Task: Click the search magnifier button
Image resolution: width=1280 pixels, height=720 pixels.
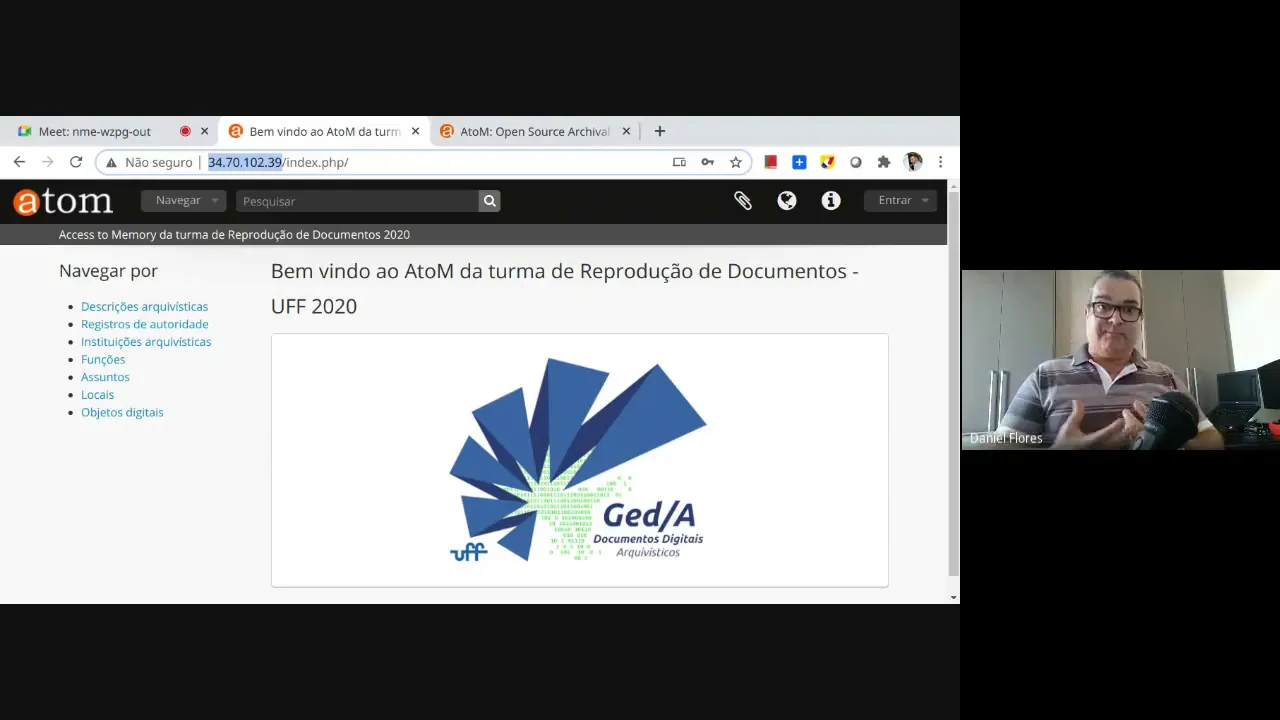Action: pyautogui.click(x=489, y=201)
